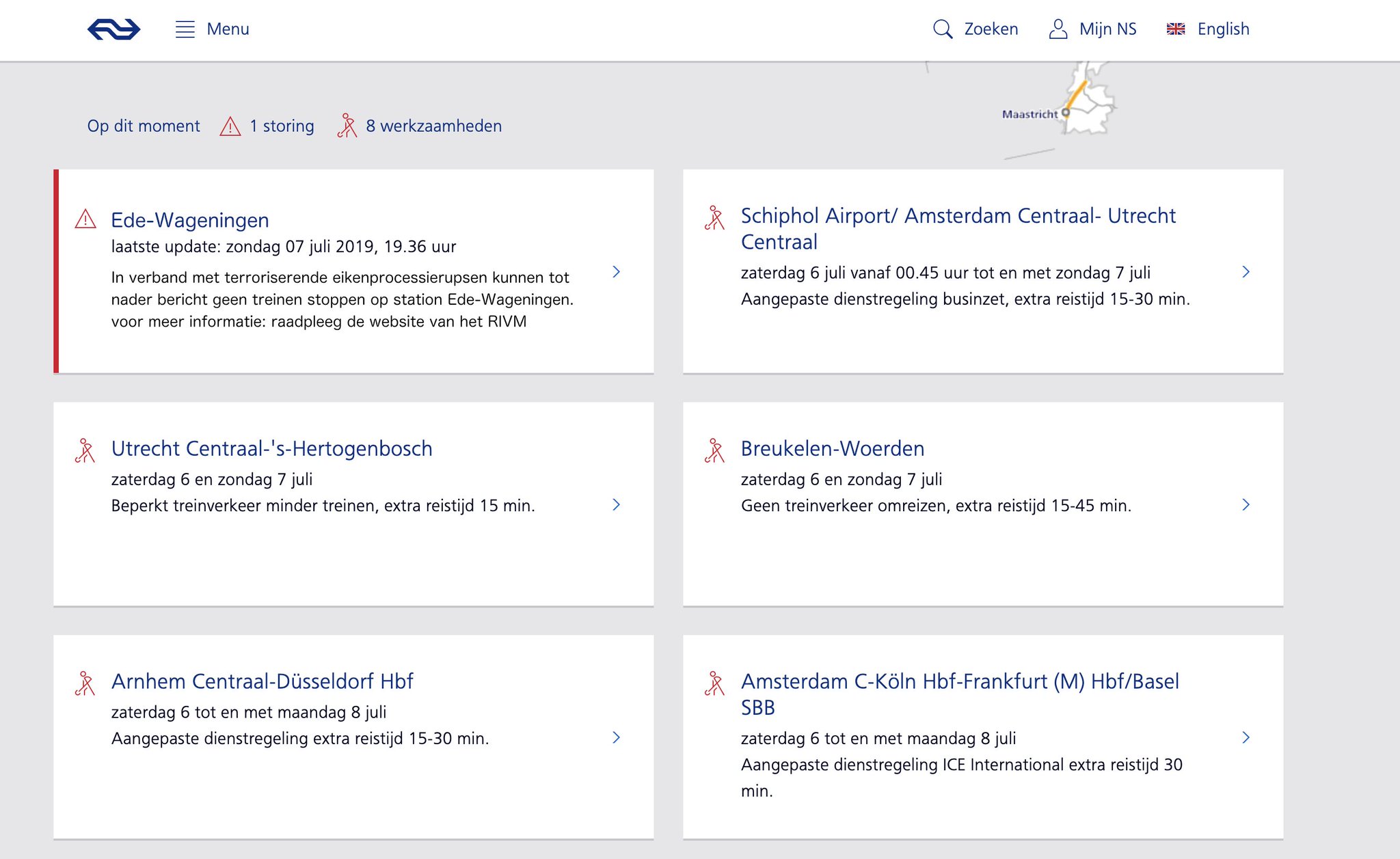The image size is (1400, 859).
Task: Open Utrecht Centraal-'s-Hertogenbosch title
Action: tap(271, 448)
